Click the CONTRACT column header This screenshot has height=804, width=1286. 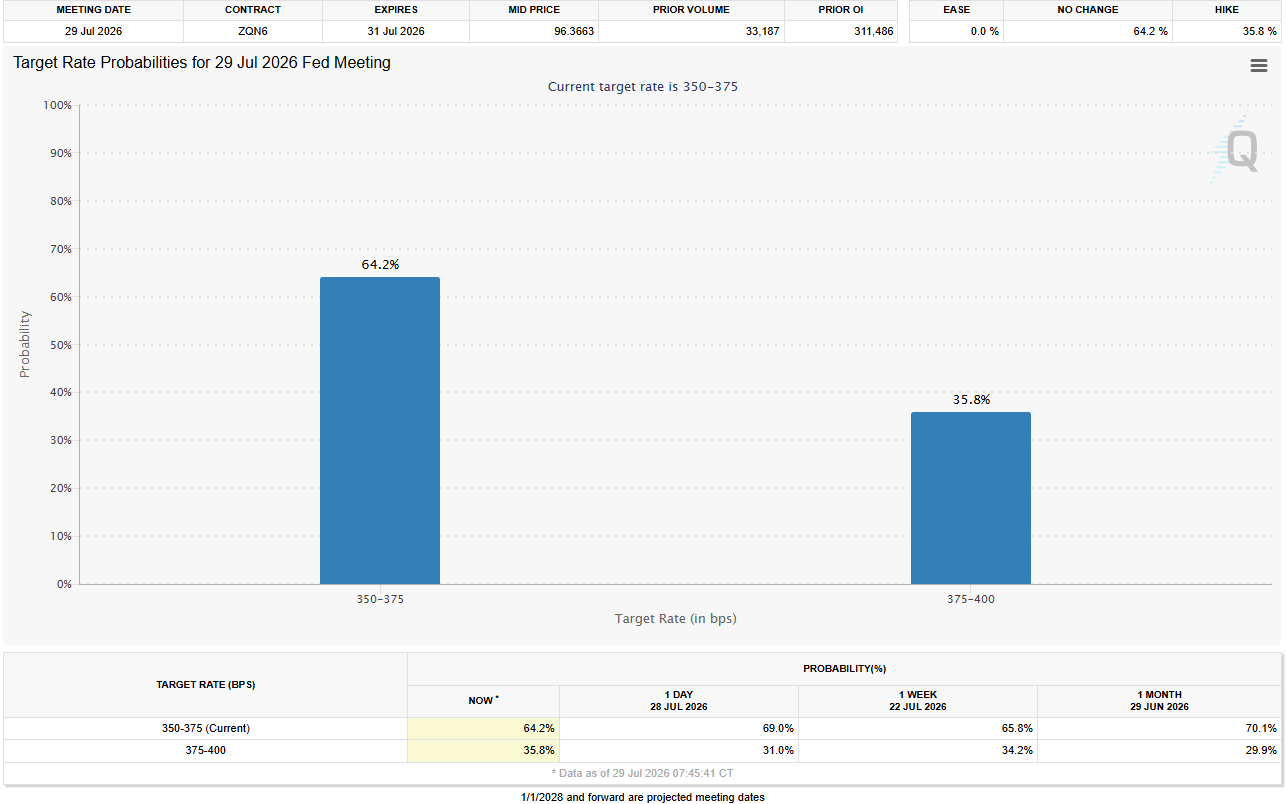pos(253,9)
